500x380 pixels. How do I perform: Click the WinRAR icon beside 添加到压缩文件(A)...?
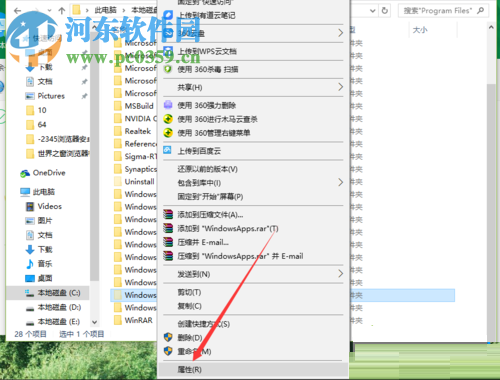pos(168,214)
